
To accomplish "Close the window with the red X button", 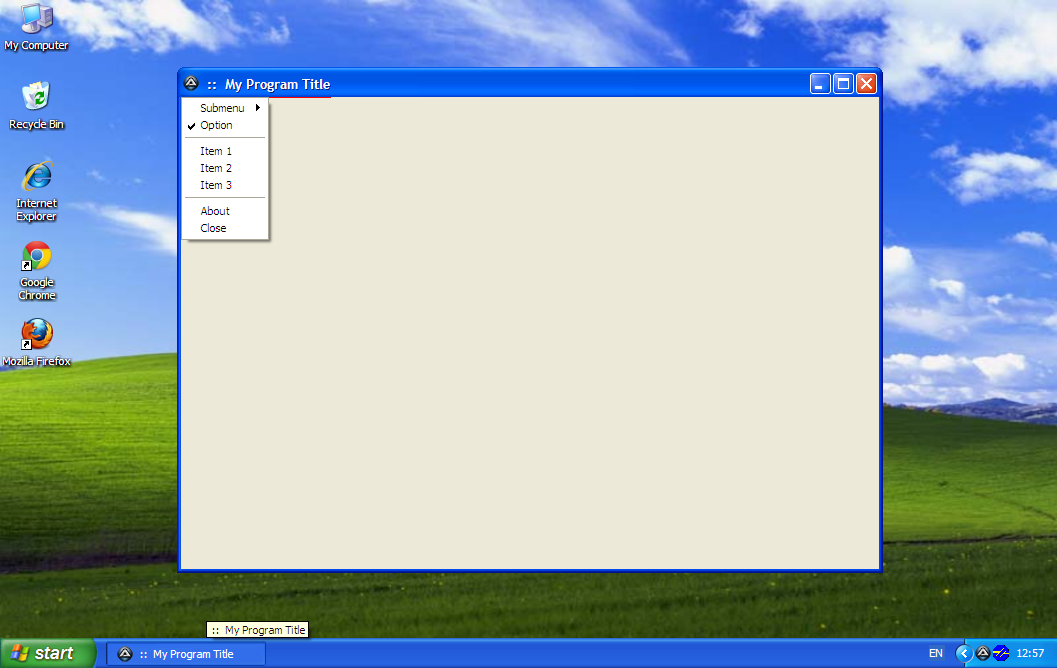I will pos(866,84).
